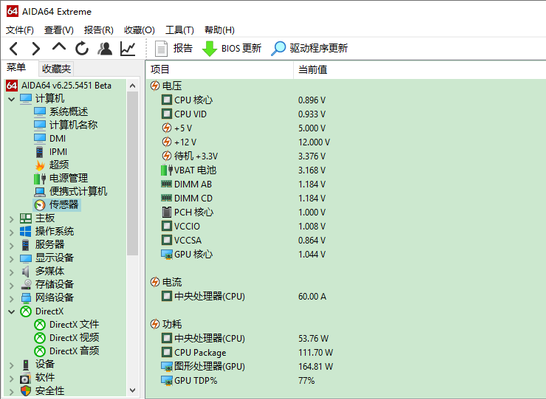Click the 报告 toolbar button
The height and width of the screenshot is (399, 546).
[174, 48]
